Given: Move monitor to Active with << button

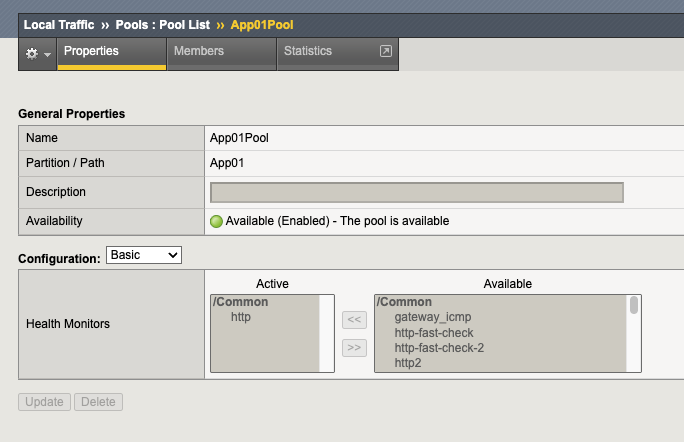Looking at the screenshot, I should click(x=354, y=320).
